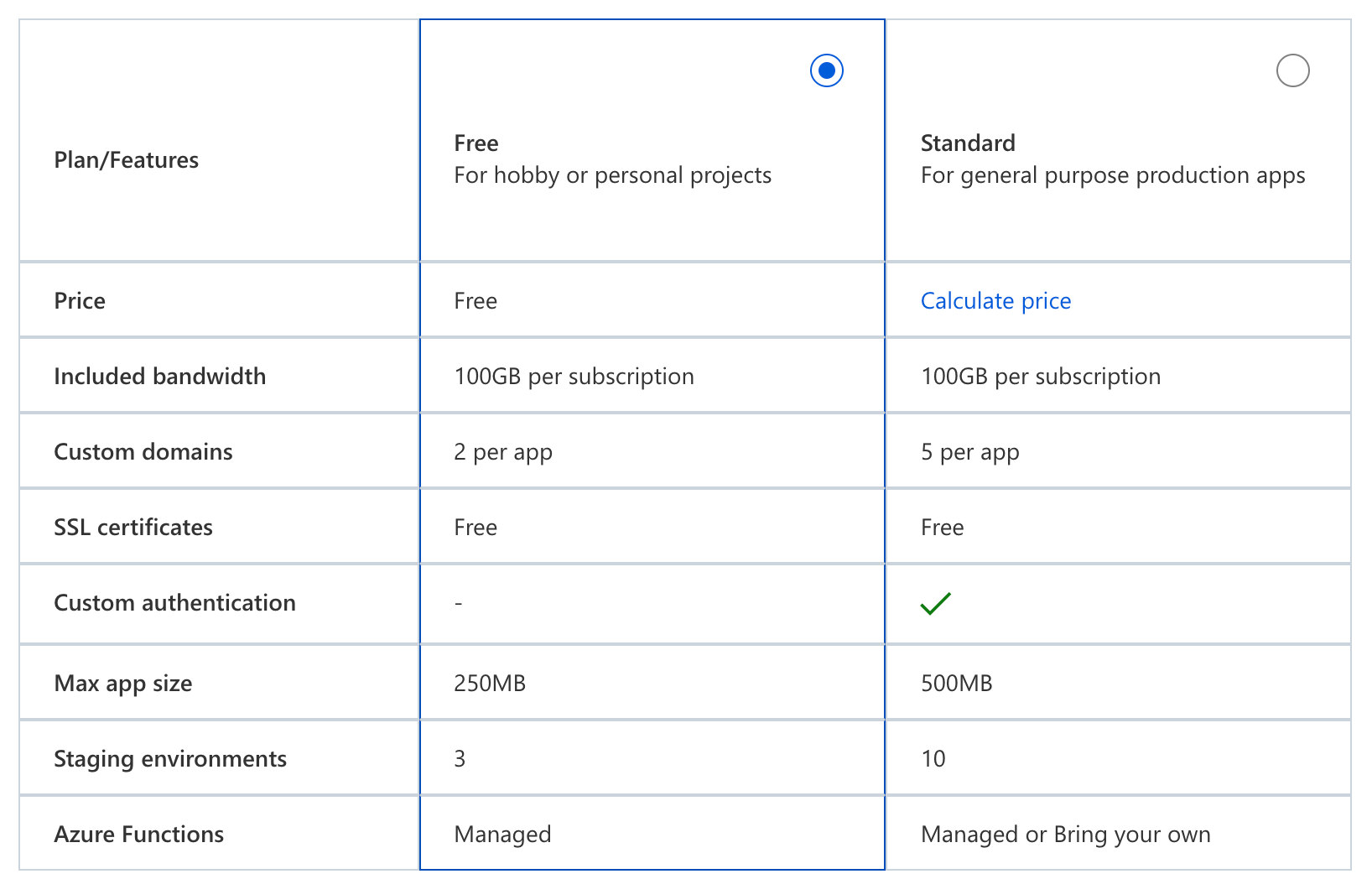Image resolution: width=1372 pixels, height=879 pixels.
Task: Click the Included bandwidth row label
Action: [159, 376]
